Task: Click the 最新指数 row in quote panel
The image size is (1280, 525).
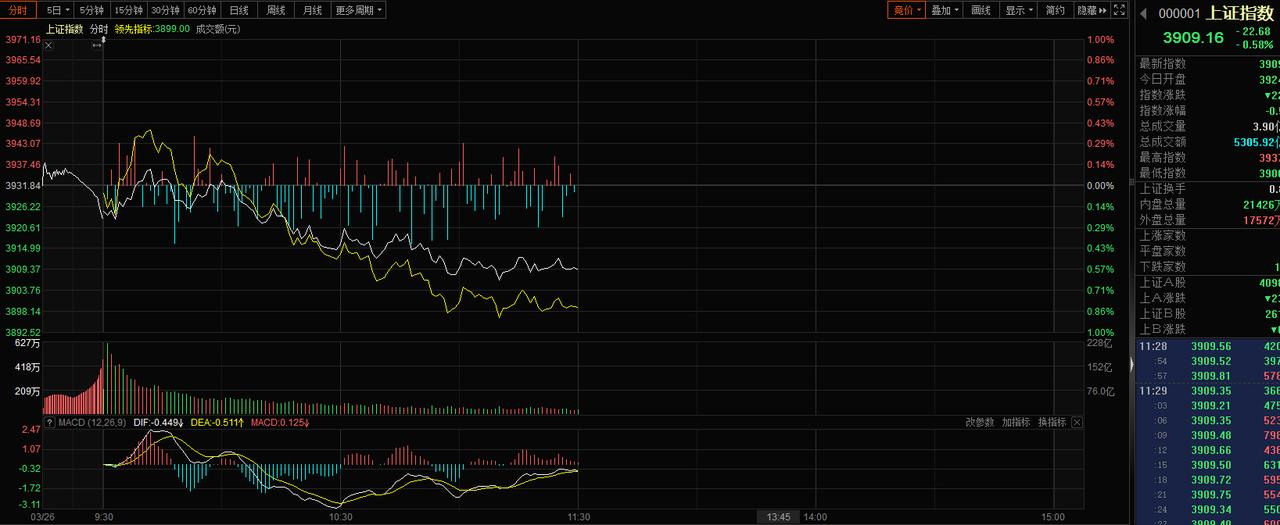Action: [1206, 63]
